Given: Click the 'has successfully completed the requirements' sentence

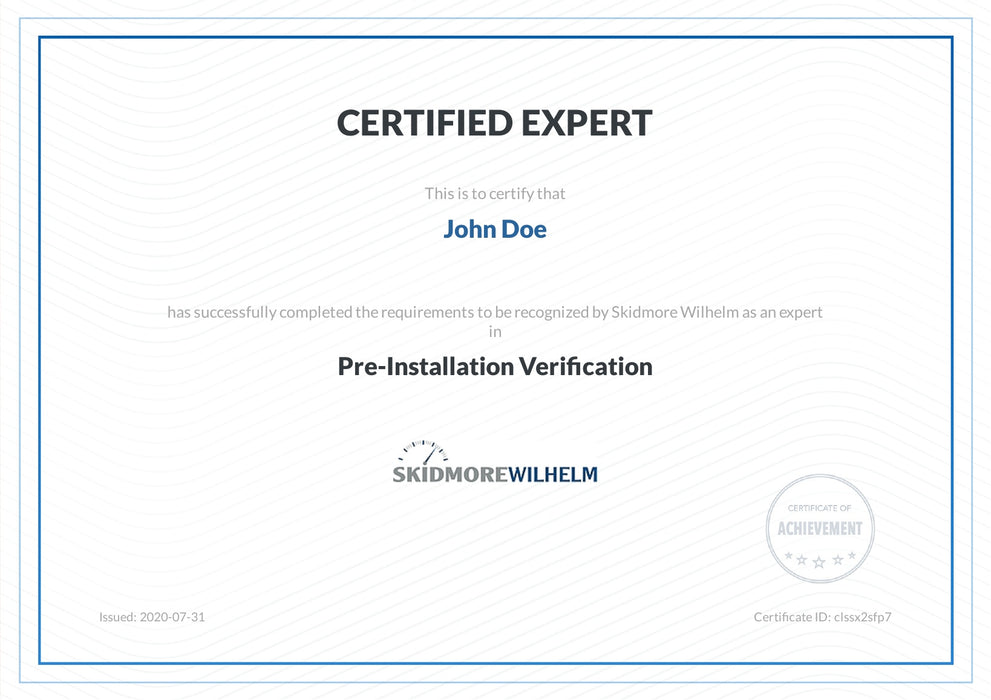Looking at the screenshot, I should point(495,312).
